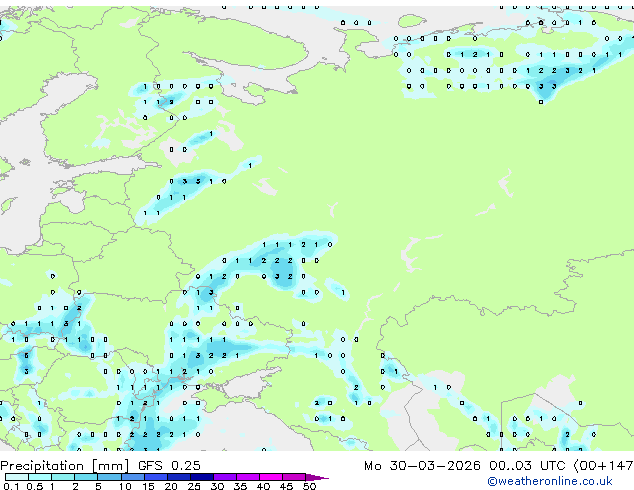The width and height of the screenshot is (634, 490).
Task: Click the 10–15 mm legend swatch
Action: point(133,477)
